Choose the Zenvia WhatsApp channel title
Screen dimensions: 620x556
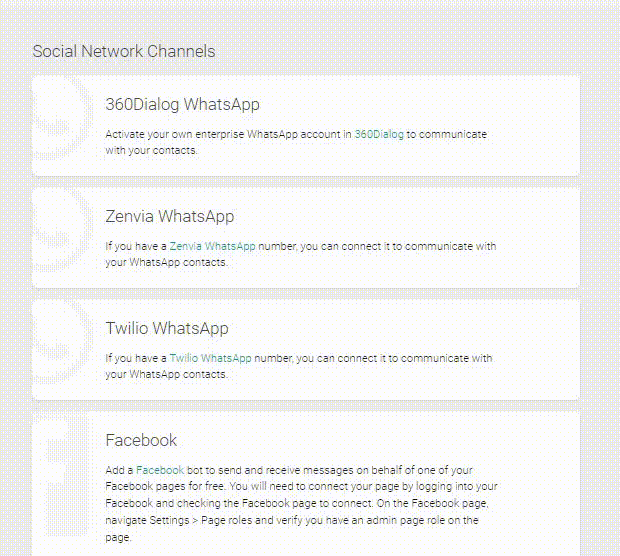[x=169, y=216]
